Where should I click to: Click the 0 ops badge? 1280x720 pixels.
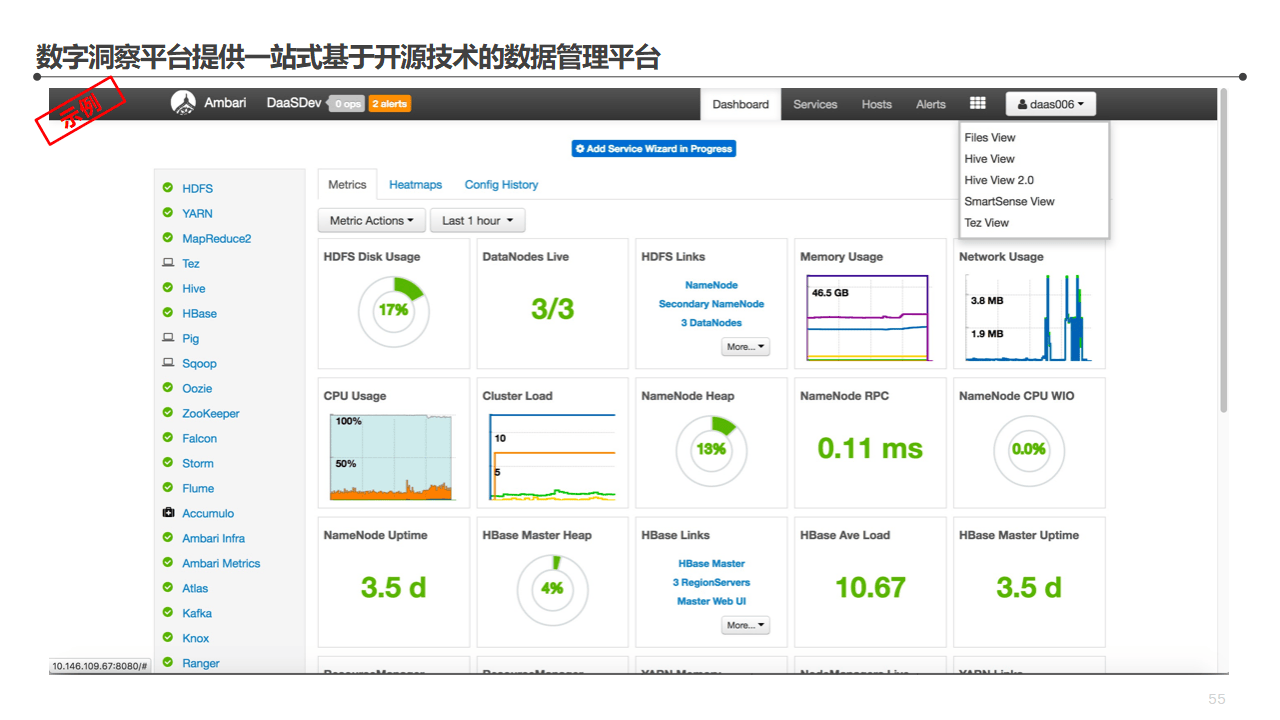(x=348, y=104)
